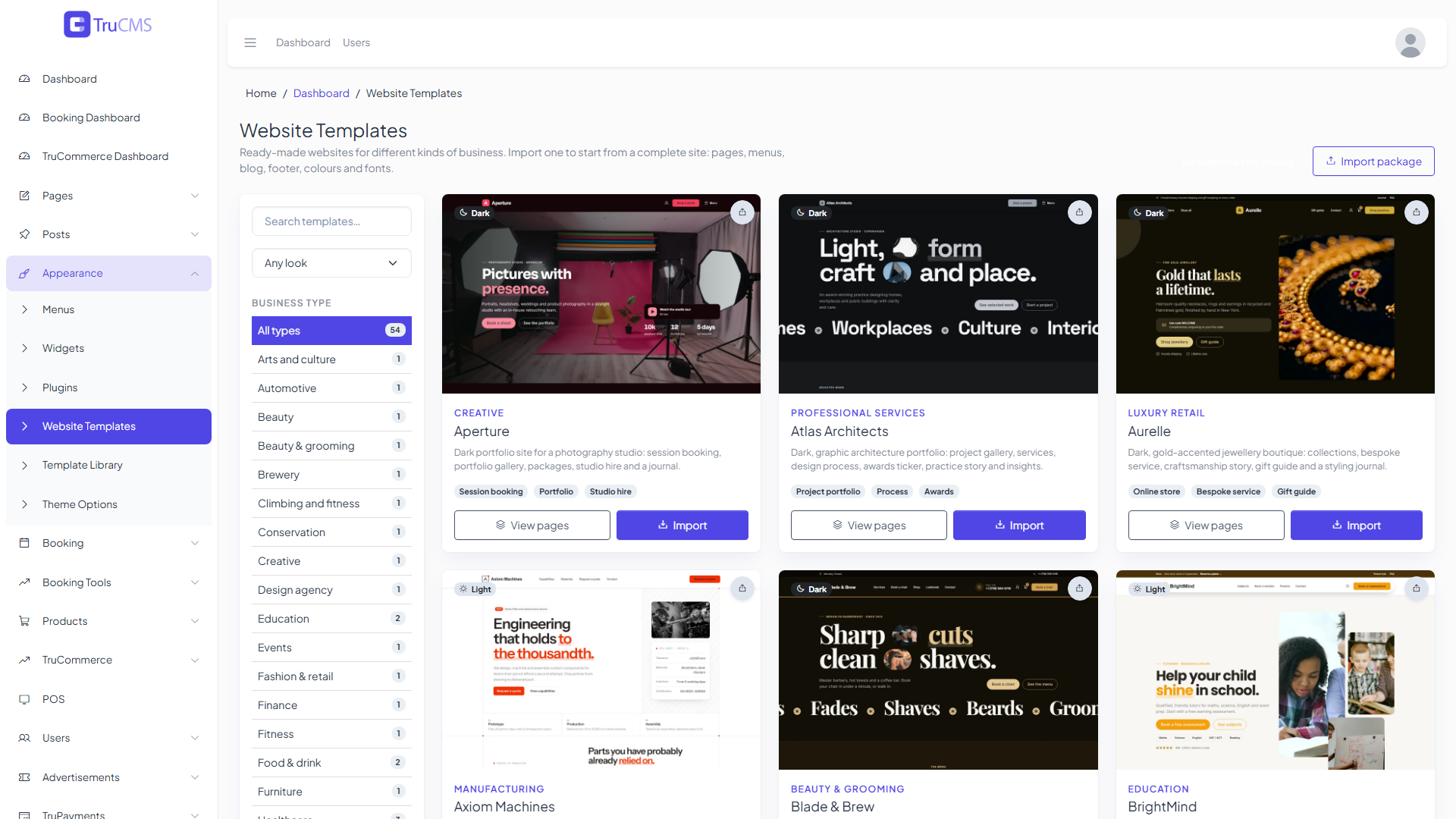This screenshot has width=1456, height=819.
Task: Expand the Booking sidebar section
Action: (x=108, y=543)
